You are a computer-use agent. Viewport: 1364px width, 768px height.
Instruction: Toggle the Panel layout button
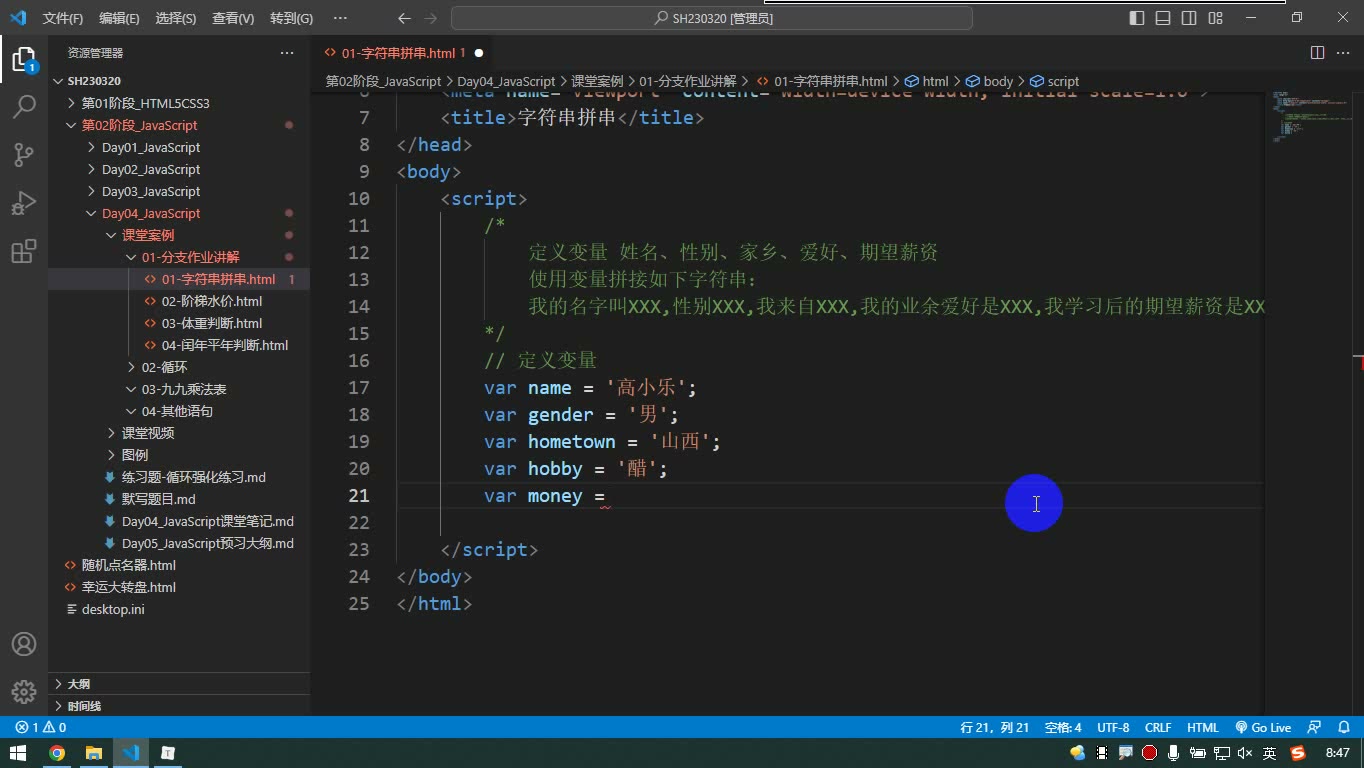pos(1163,18)
